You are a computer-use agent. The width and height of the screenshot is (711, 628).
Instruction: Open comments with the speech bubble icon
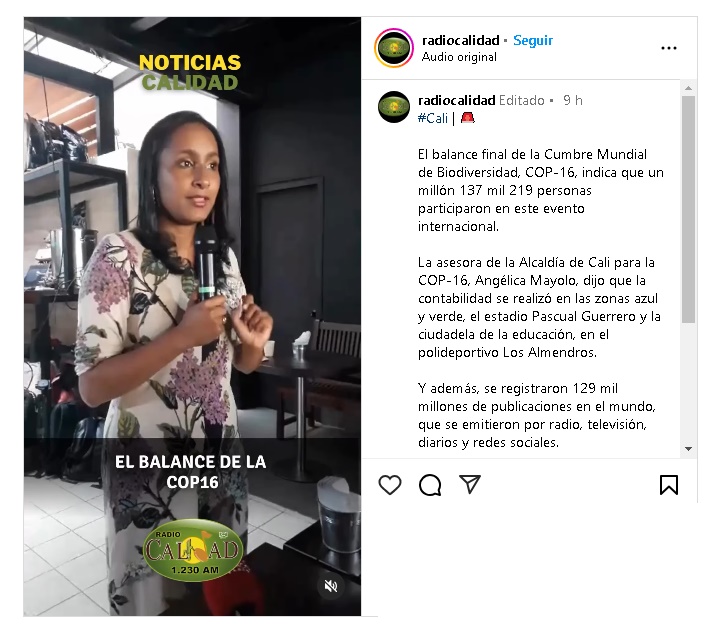430,485
